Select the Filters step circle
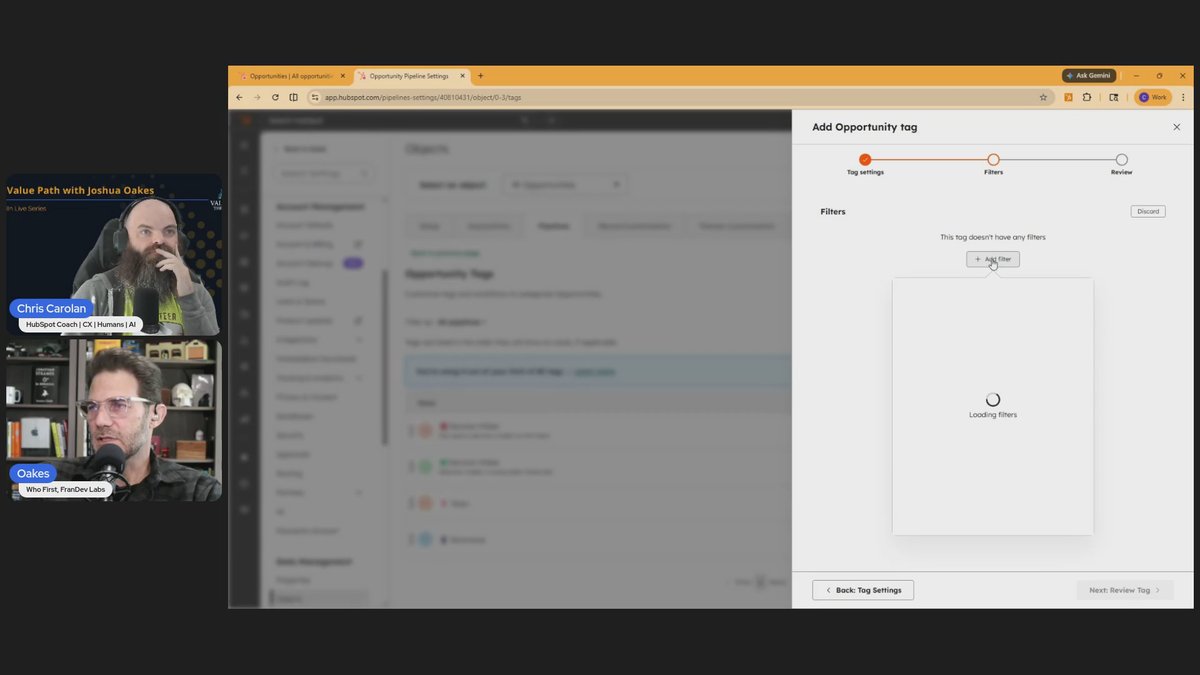 point(993,159)
